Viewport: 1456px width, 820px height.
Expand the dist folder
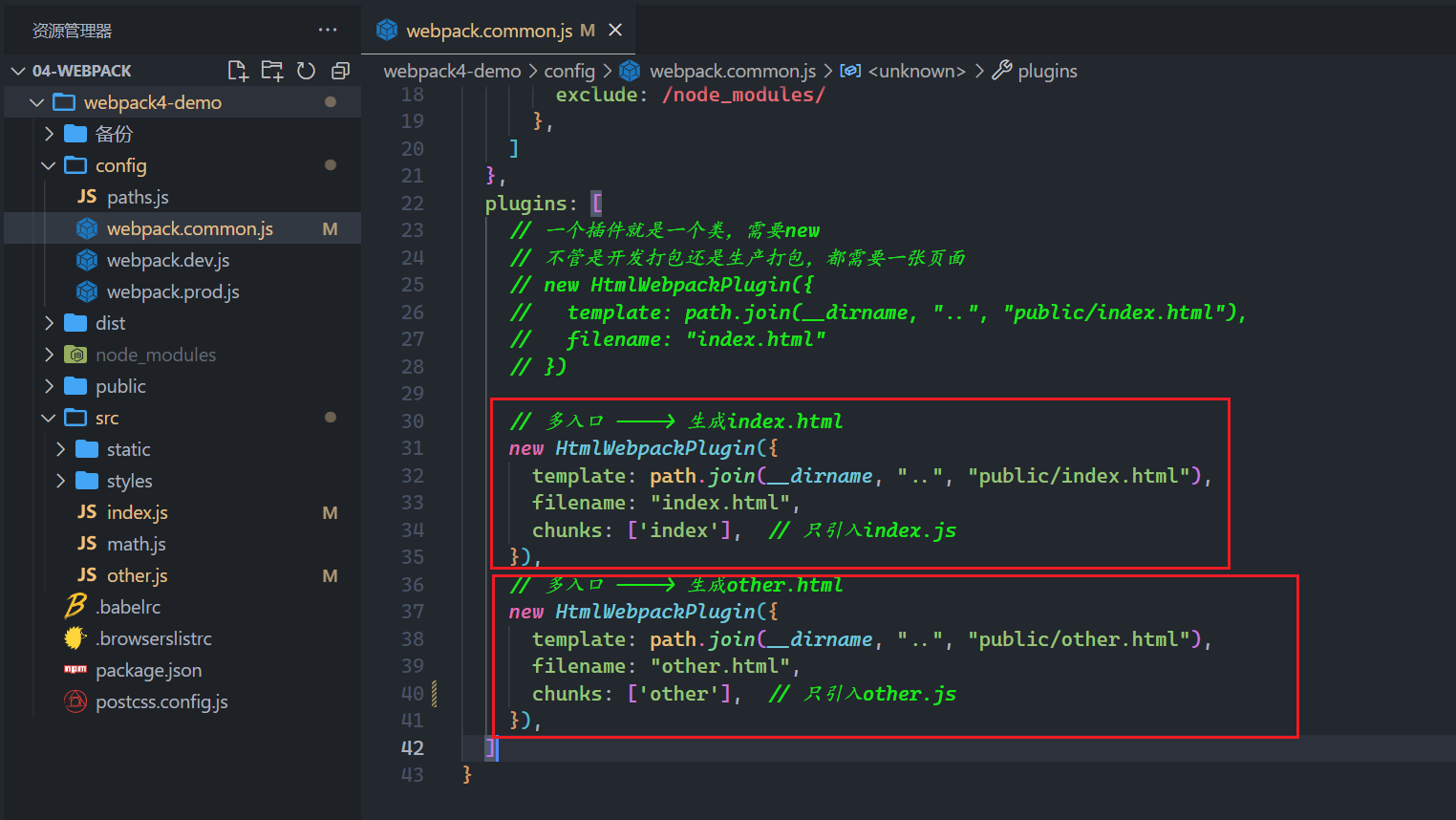(49, 323)
